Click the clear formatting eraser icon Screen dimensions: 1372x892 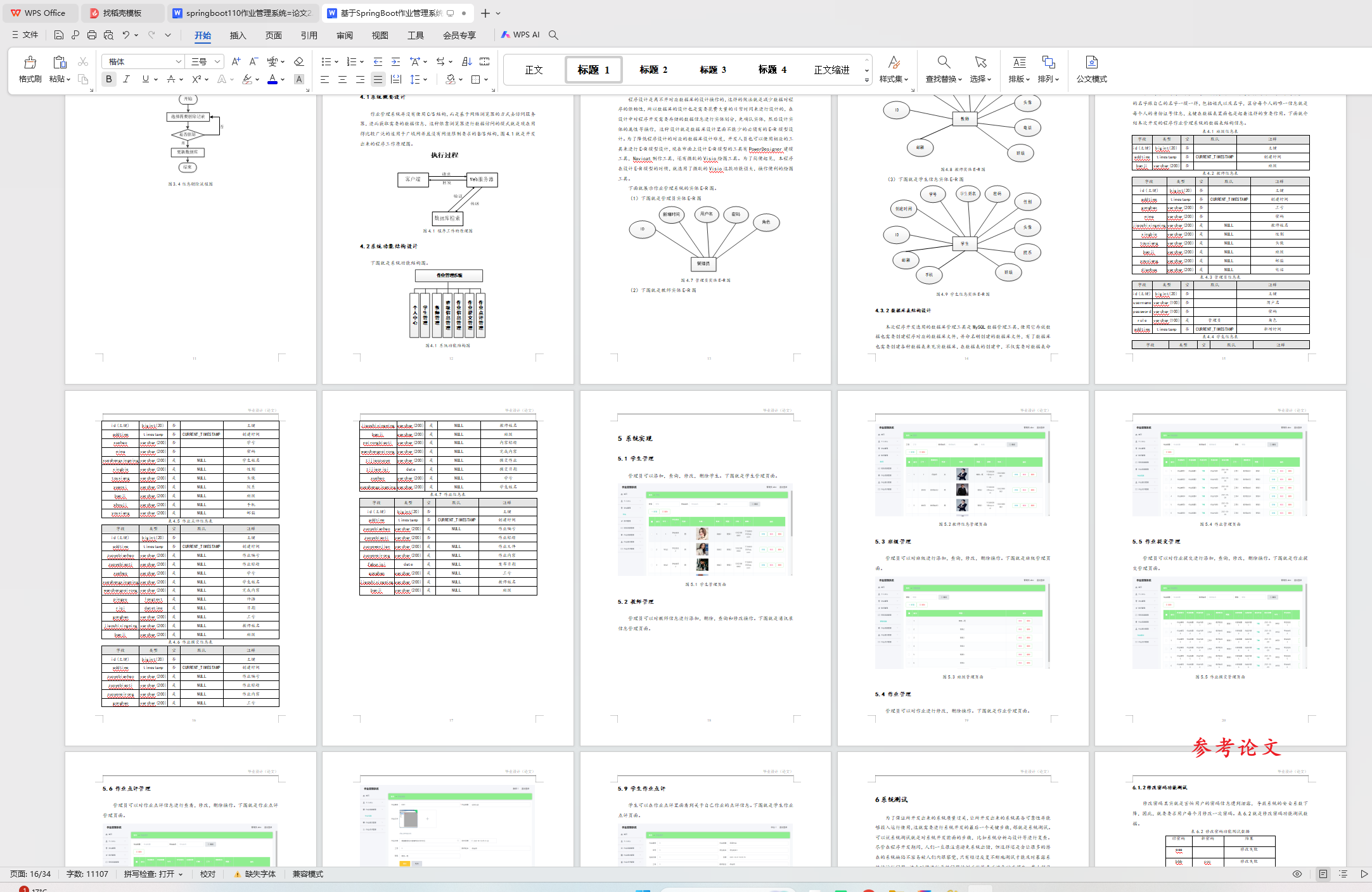[299, 61]
